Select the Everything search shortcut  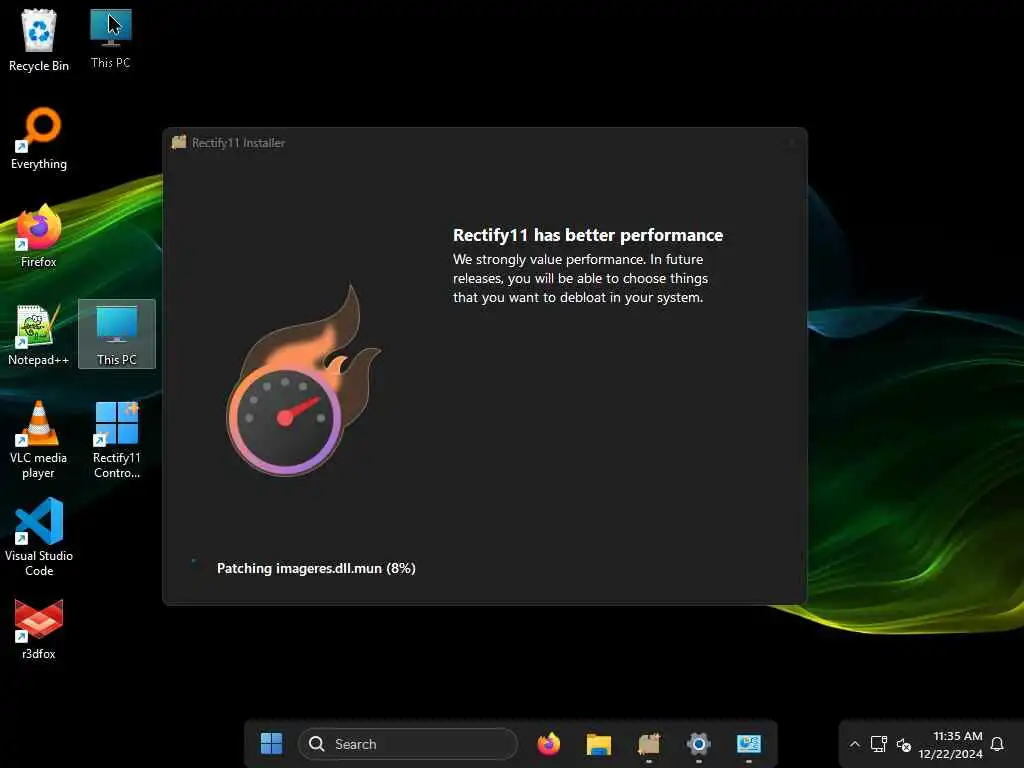pyautogui.click(x=39, y=138)
